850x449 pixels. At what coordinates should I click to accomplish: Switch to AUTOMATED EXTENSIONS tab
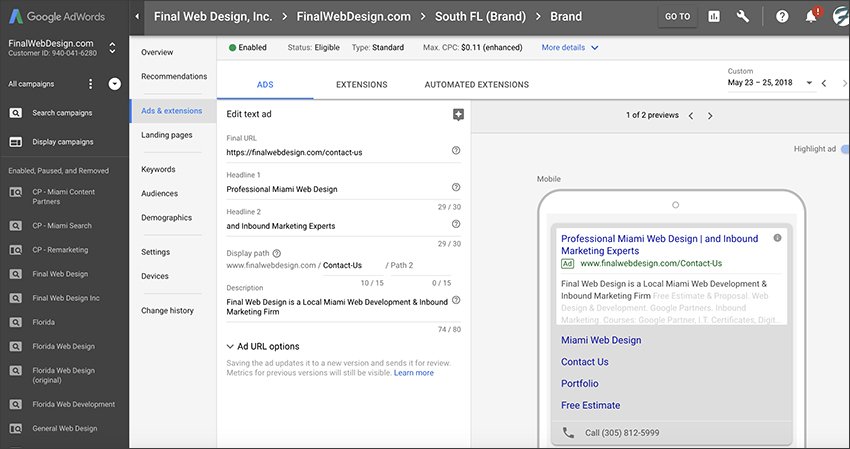(x=476, y=85)
